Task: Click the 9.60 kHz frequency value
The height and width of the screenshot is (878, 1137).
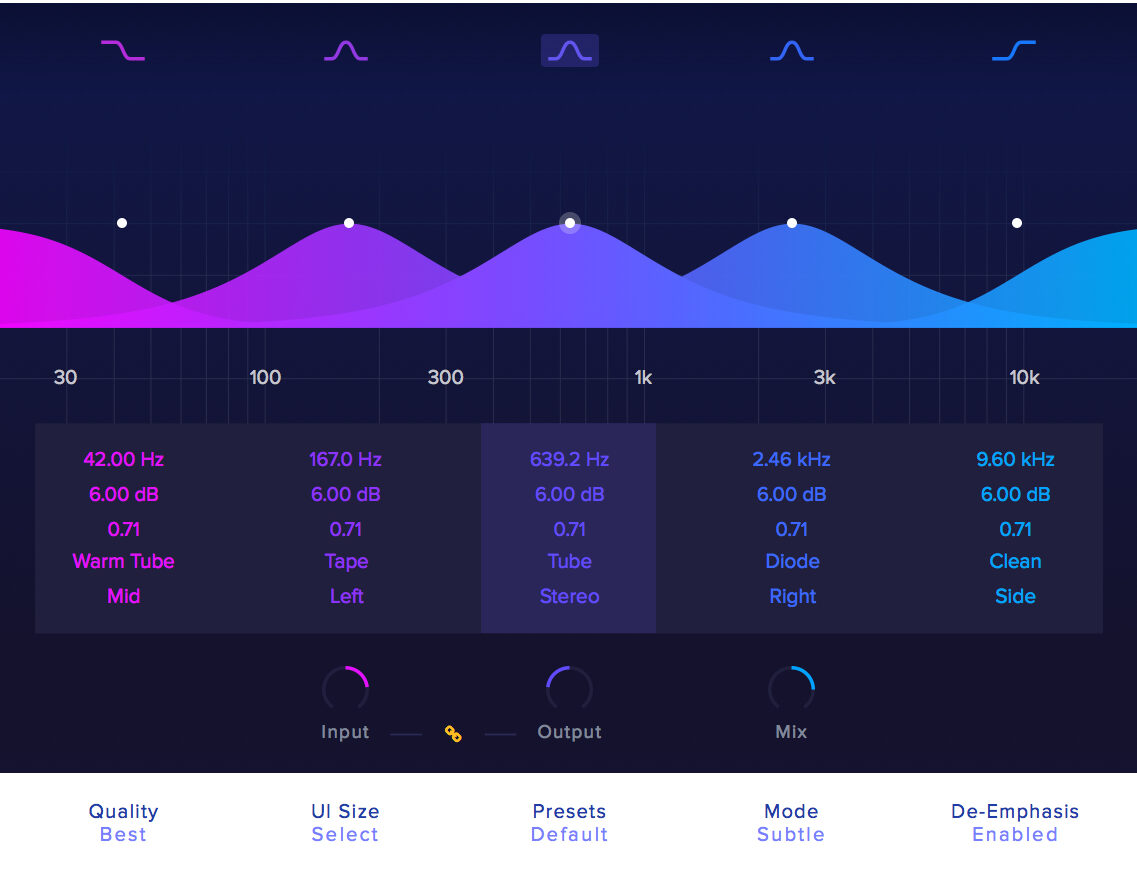Action: (1015, 460)
